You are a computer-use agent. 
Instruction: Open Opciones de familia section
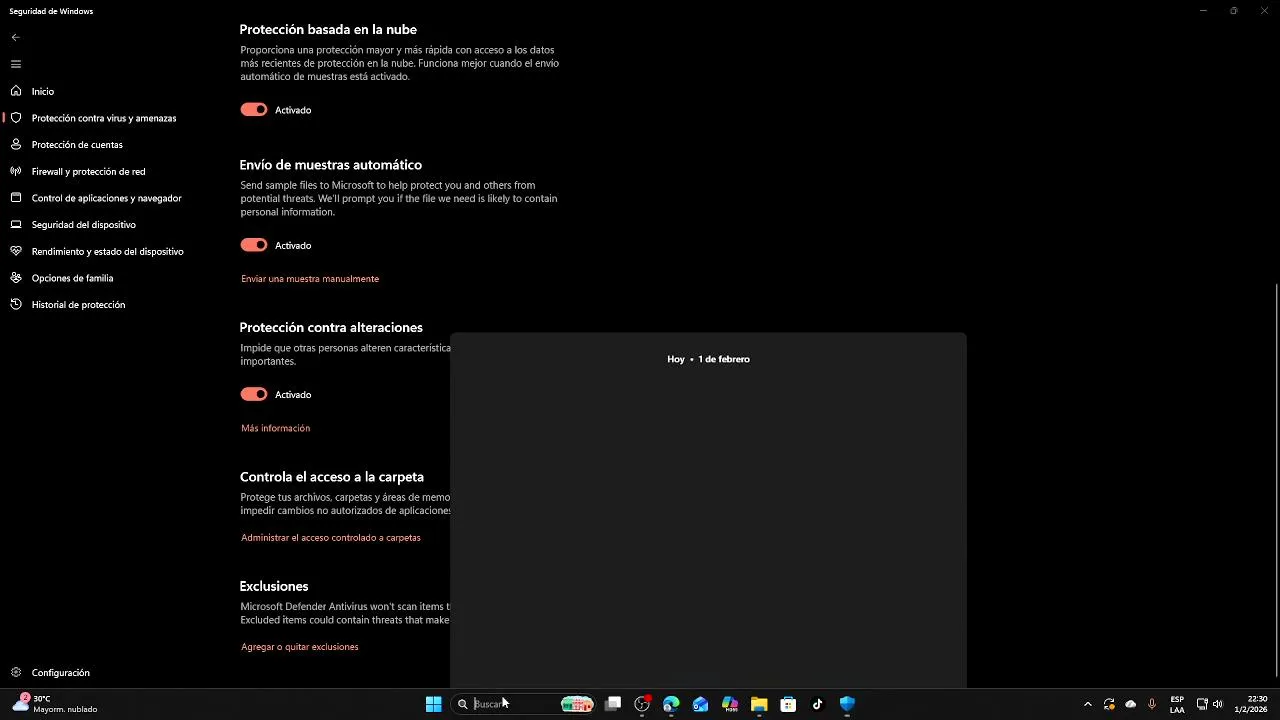tap(72, 278)
